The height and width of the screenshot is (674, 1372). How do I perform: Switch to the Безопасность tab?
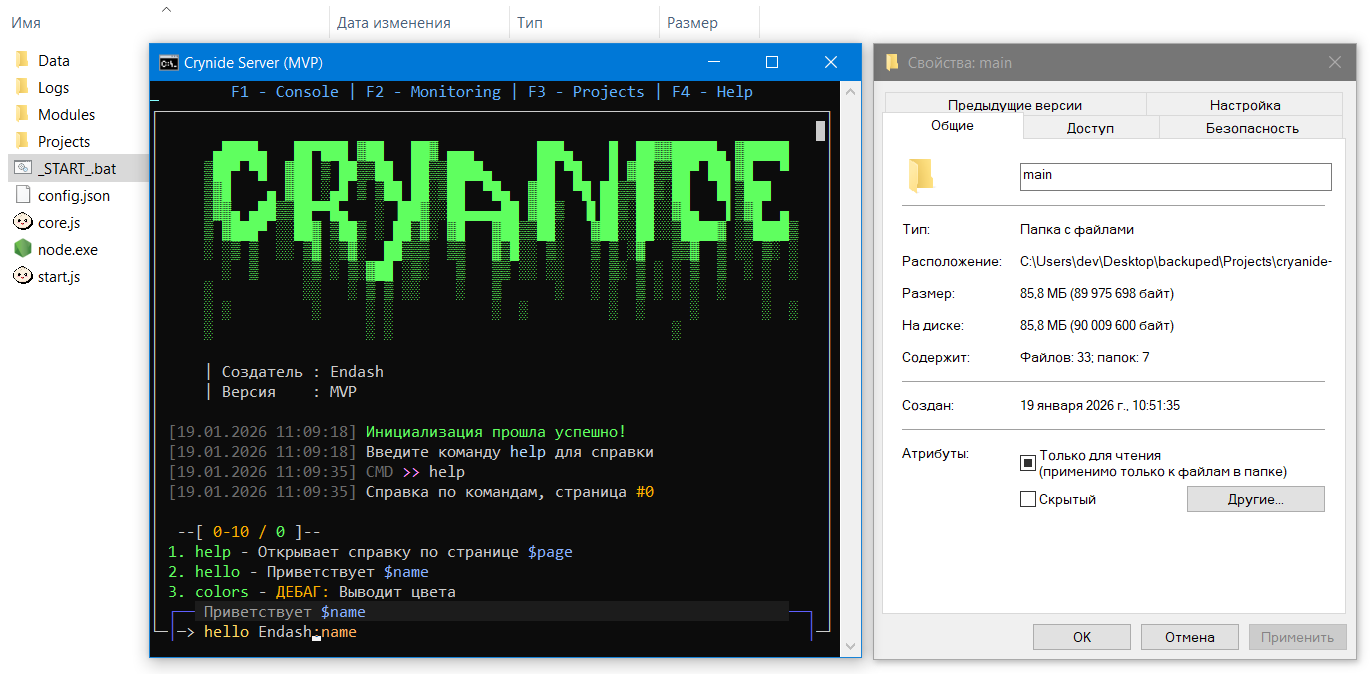pos(1251,128)
